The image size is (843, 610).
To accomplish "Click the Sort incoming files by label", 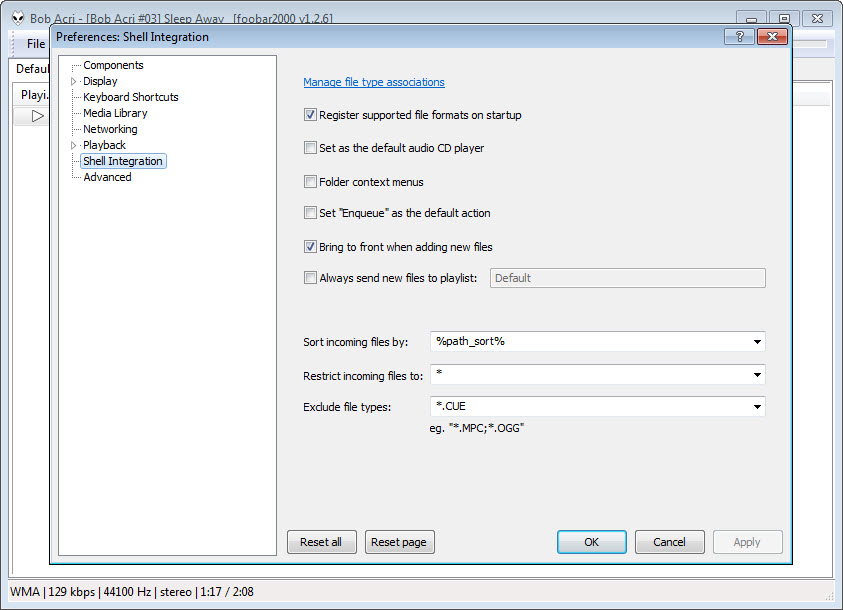I will (355, 342).
